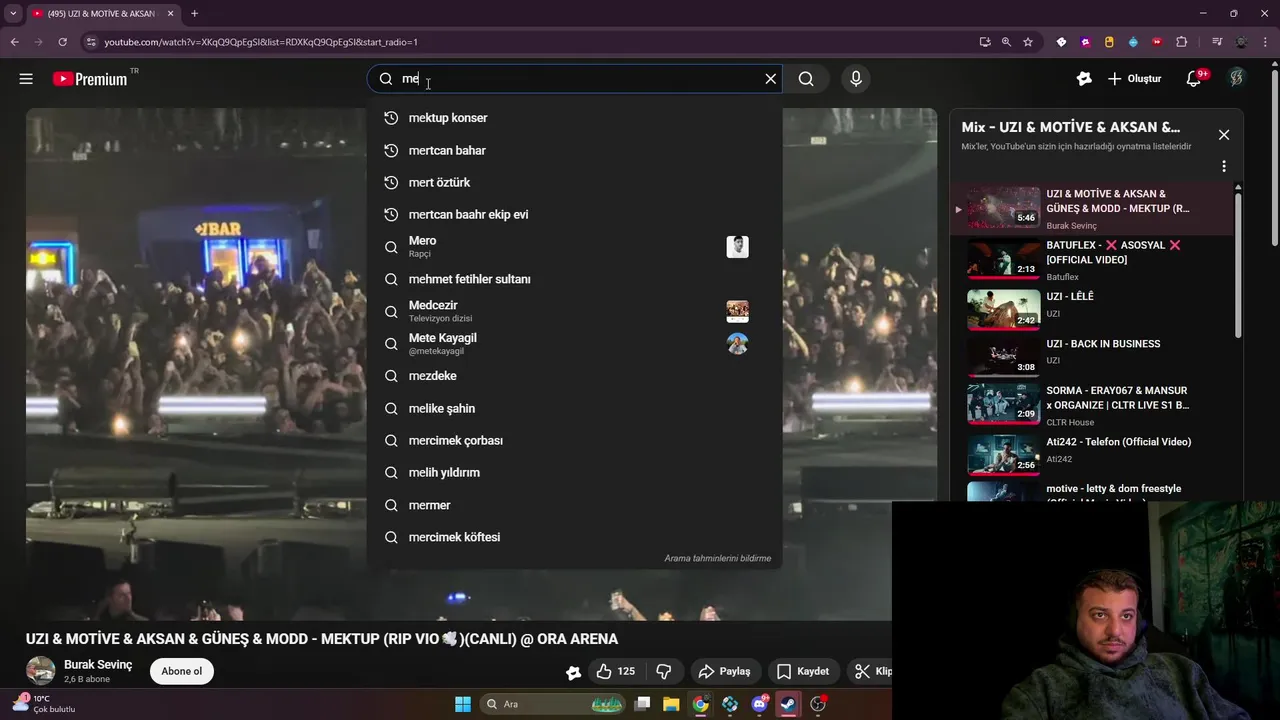Save video with Kaydet button
The image size is (1280, 720).
(804, 671)
